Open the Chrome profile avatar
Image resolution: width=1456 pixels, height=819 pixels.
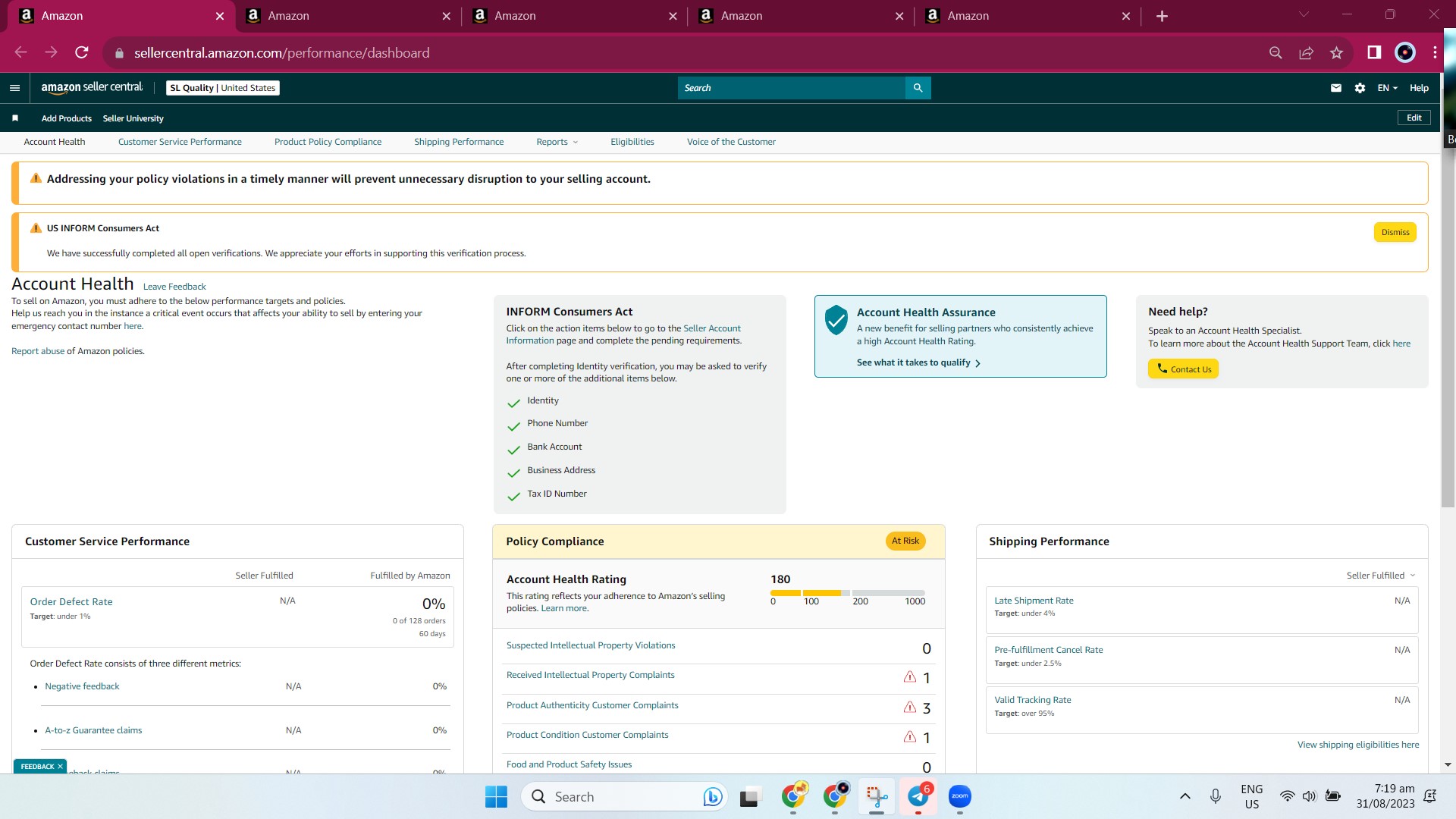pos(1404,52)
